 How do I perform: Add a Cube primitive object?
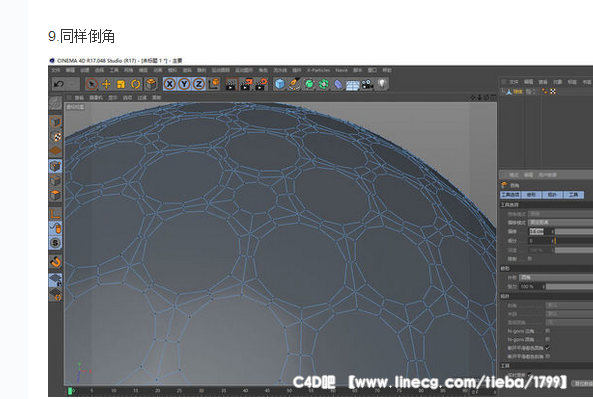tap(279, 84)
